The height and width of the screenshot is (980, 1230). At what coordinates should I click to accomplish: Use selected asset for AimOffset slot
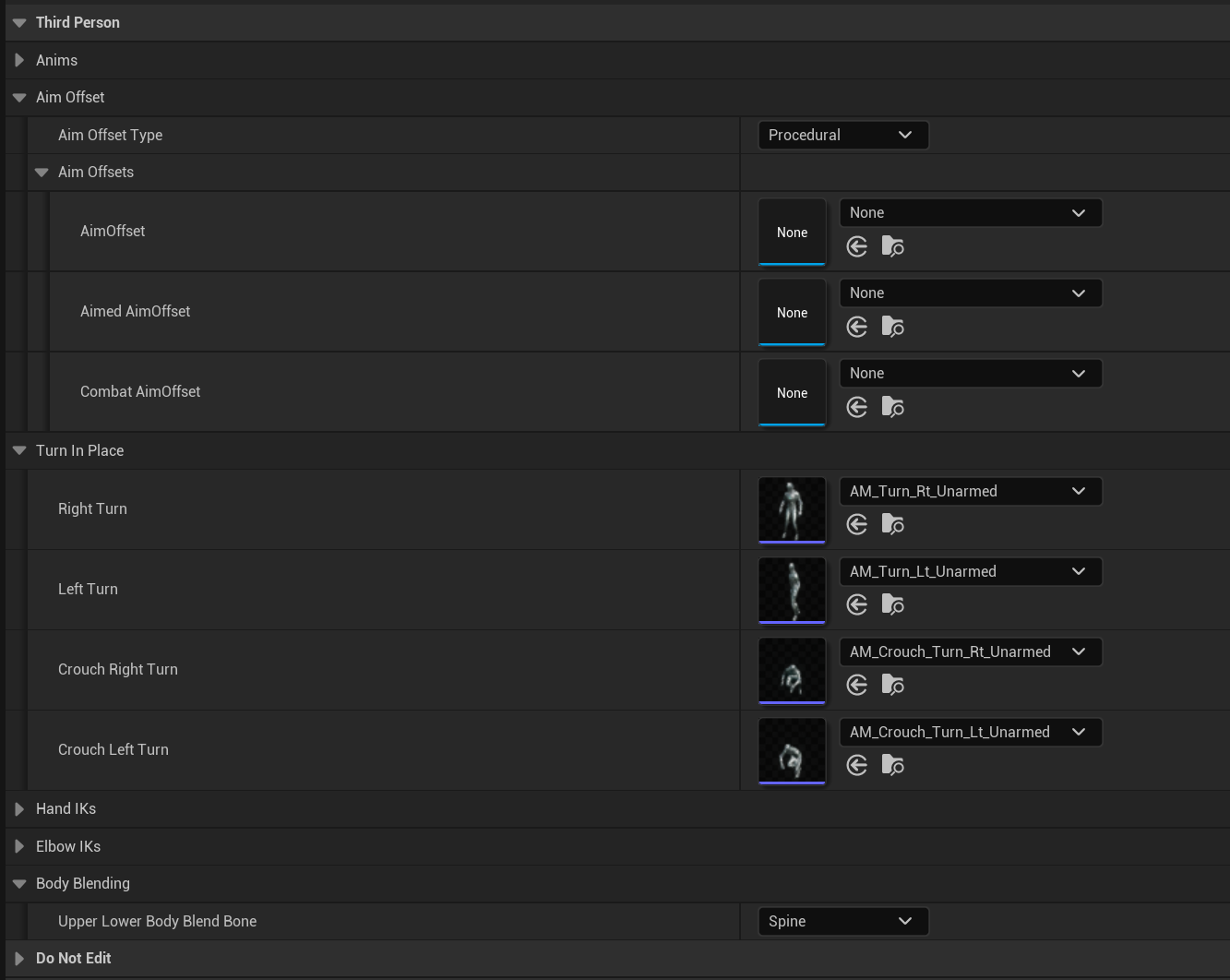(x=857, y=246)
